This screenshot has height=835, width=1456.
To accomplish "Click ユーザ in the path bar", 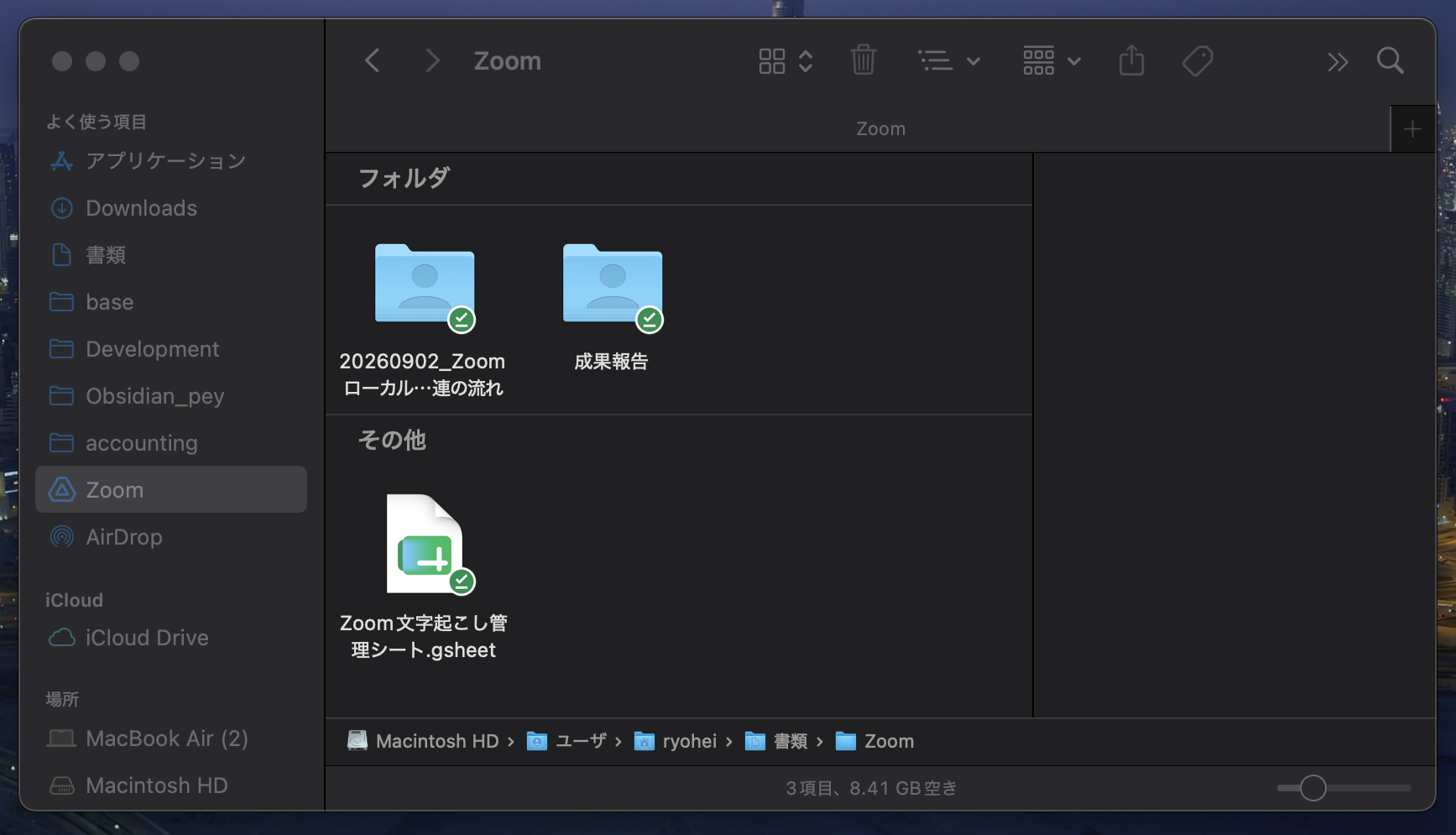I will pyautogui.click(x=566, y=741).
